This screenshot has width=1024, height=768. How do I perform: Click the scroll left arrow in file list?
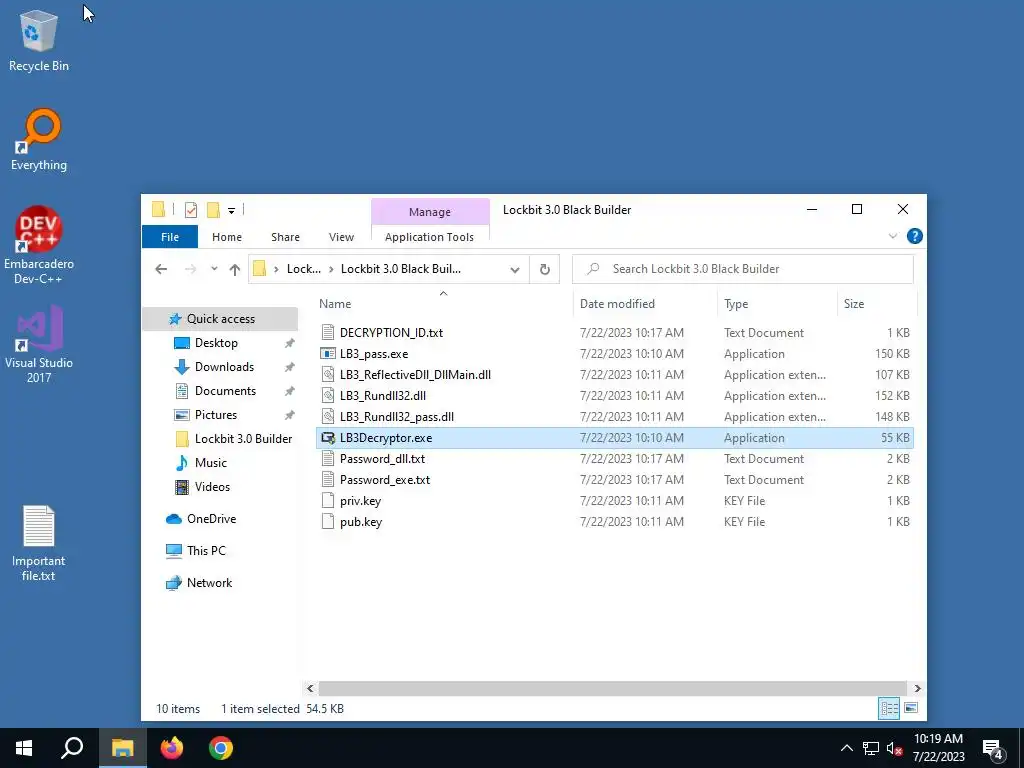[310, 688]
